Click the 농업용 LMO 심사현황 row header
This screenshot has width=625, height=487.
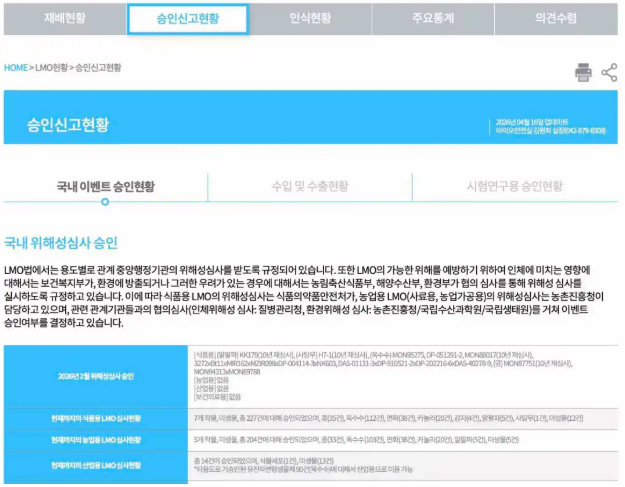95,440
